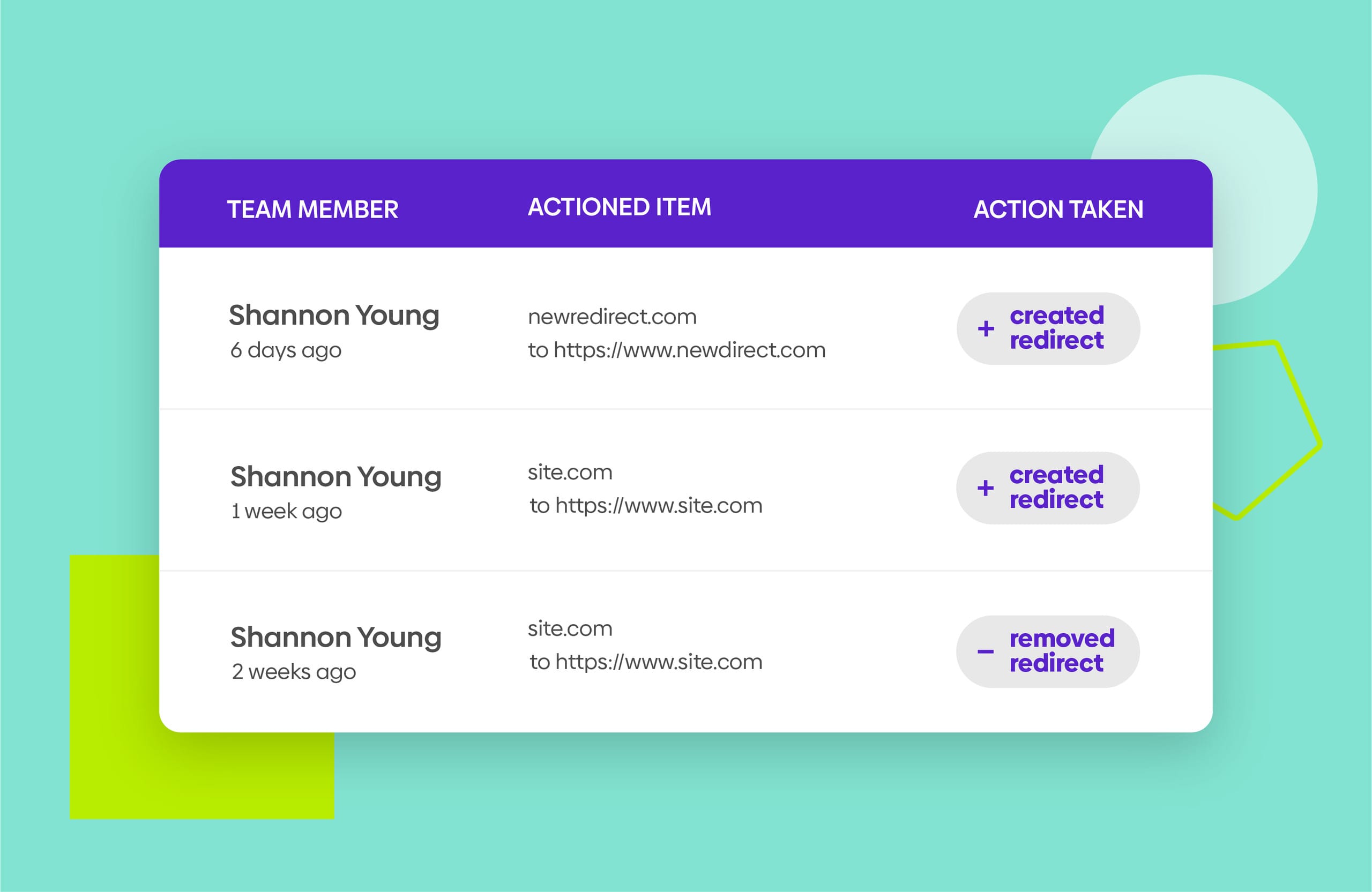Open Shannon Young's entry from 6 days ago

pos(334,315)
